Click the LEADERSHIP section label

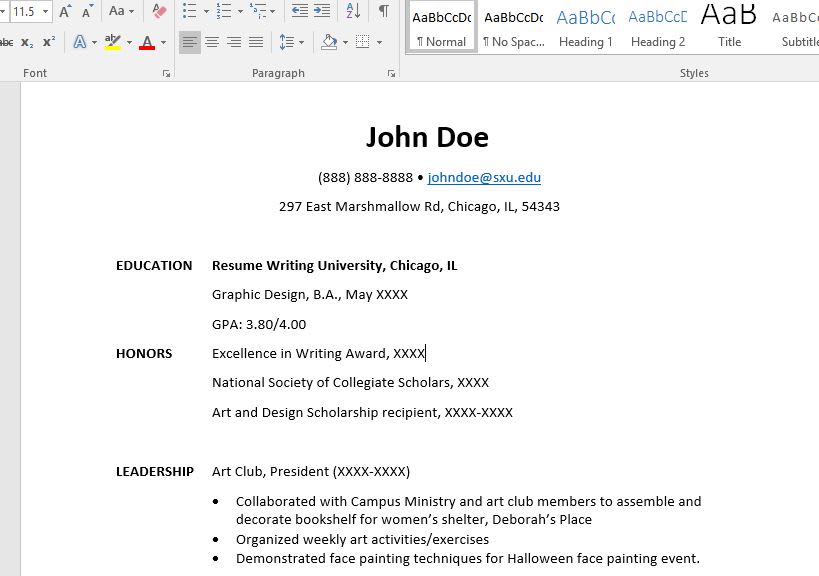pyautogui.click(x=155, y=472)
